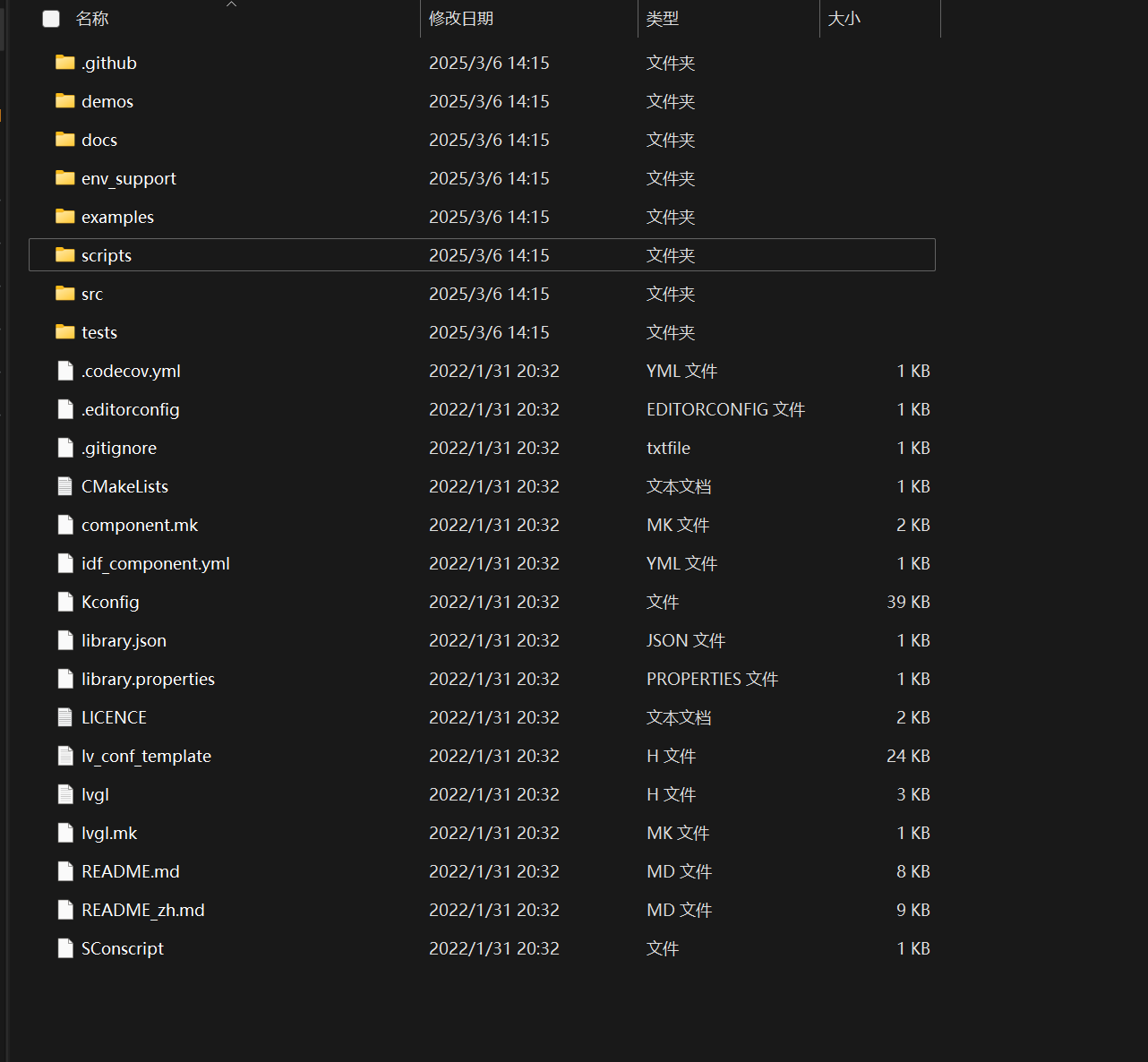Select the src folder name
Viewport: 1148px width, 1062px height.
pyautogui.click(x=92, y=294)
